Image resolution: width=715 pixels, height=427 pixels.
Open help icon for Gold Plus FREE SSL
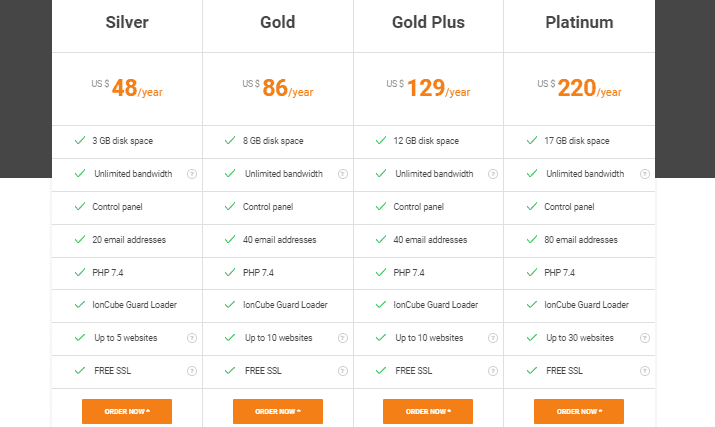click(493, 371)
